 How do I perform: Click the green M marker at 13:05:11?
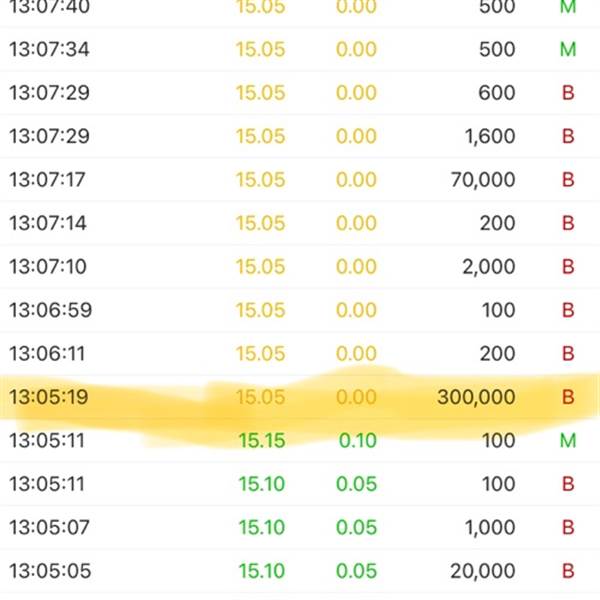coord(568,440)
